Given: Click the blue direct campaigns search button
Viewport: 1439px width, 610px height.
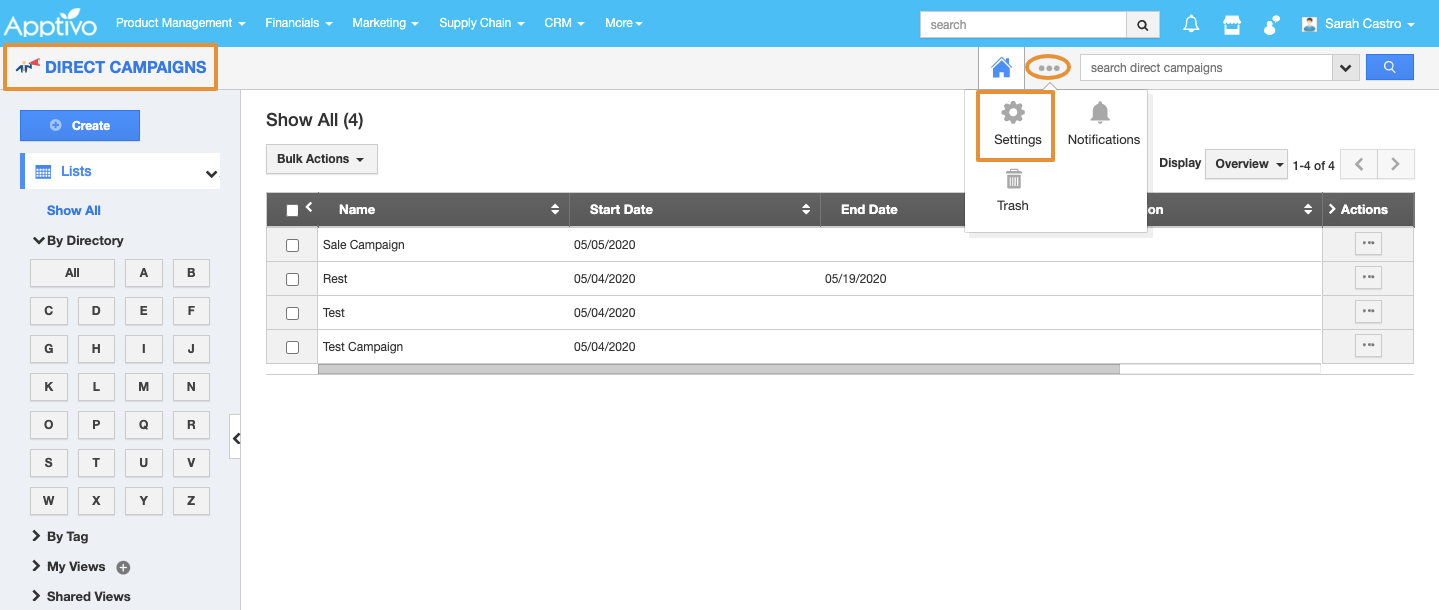Looking at the screenshot, I should click(1389, 67).
